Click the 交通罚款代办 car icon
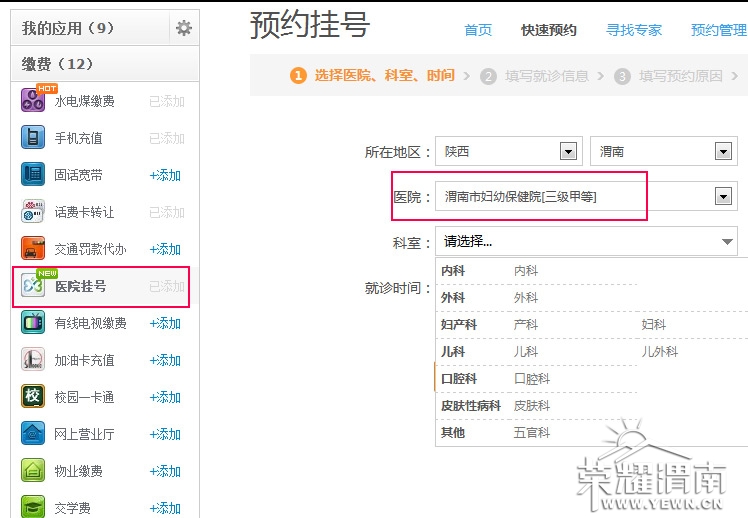This screenshot has width=748, height=518. click(33, 249)
